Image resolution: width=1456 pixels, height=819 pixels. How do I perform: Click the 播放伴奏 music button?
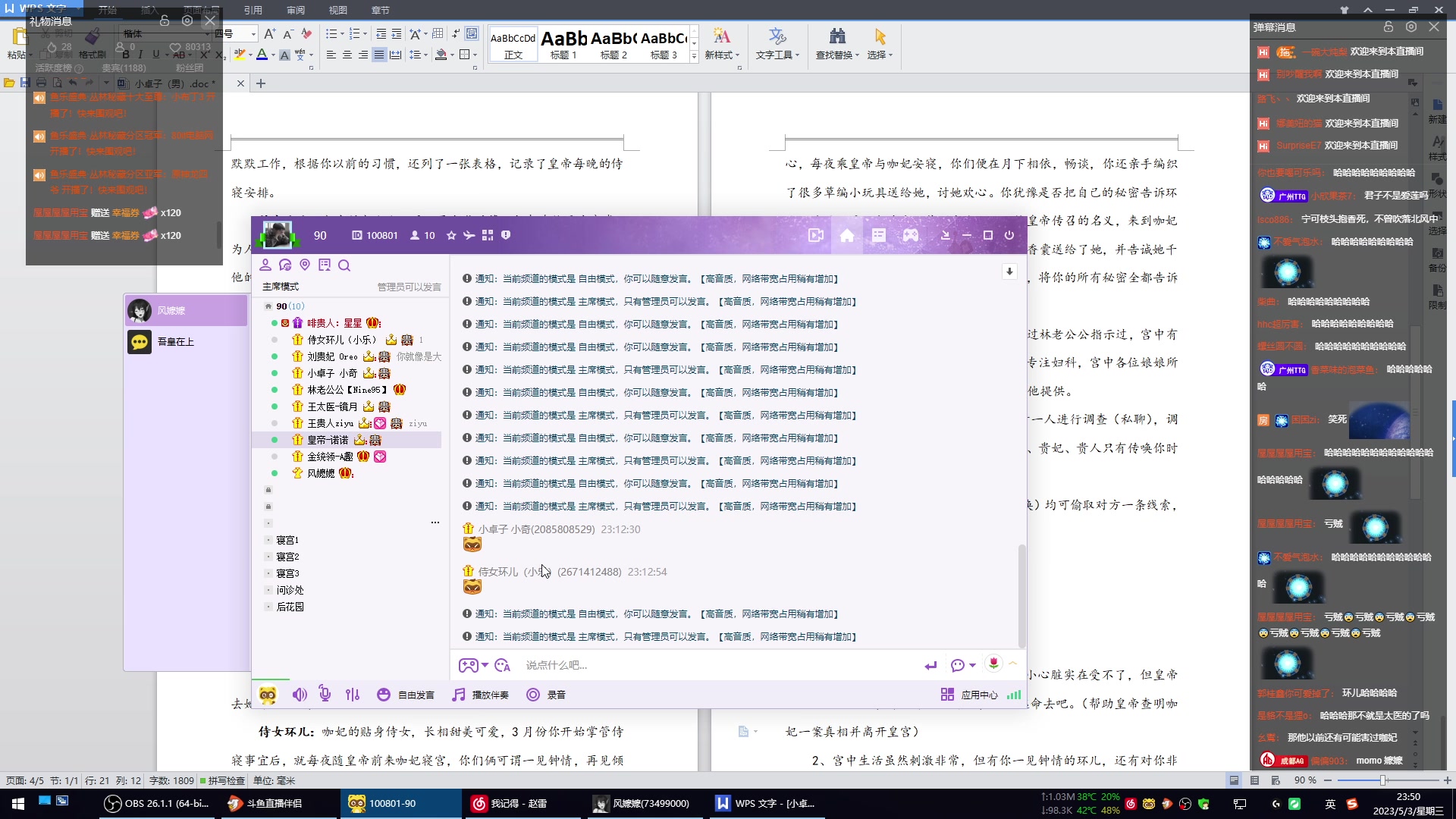point(480,695)
